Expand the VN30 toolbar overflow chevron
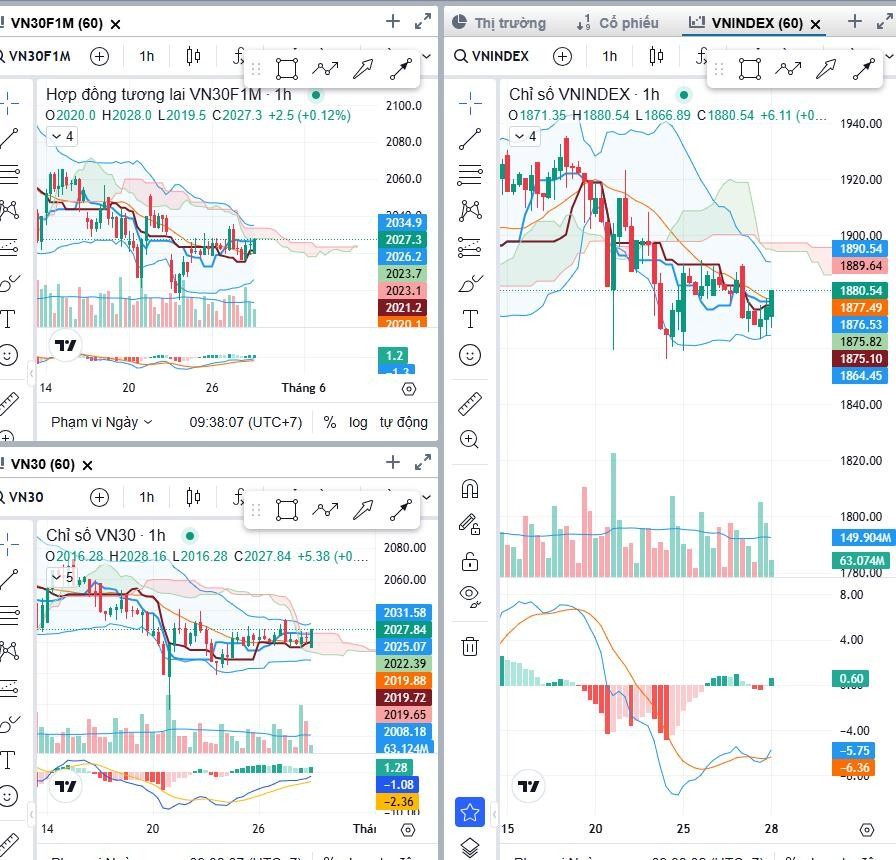 [426, 497]
